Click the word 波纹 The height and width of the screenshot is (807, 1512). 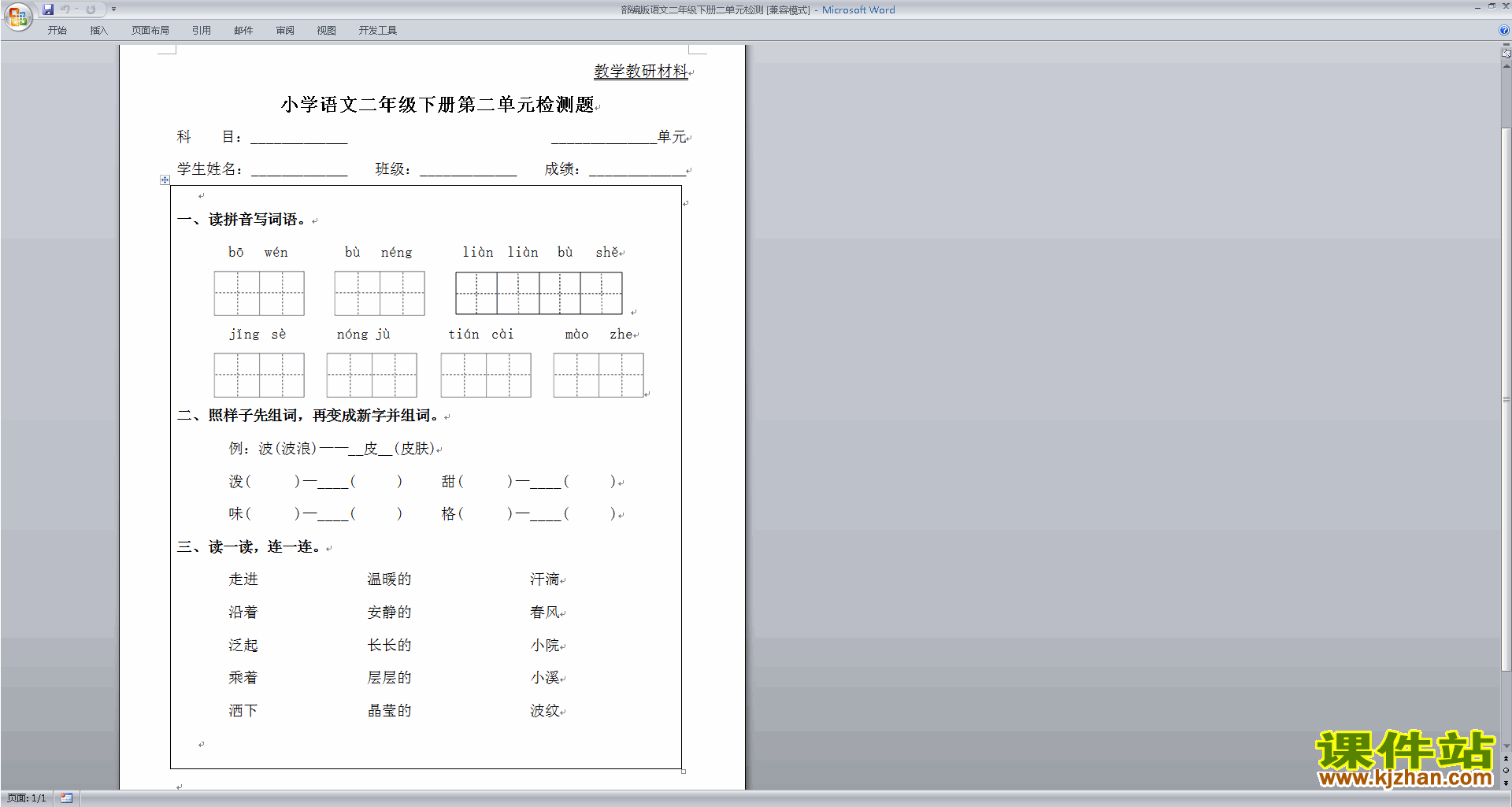click(x=545, y=711)
